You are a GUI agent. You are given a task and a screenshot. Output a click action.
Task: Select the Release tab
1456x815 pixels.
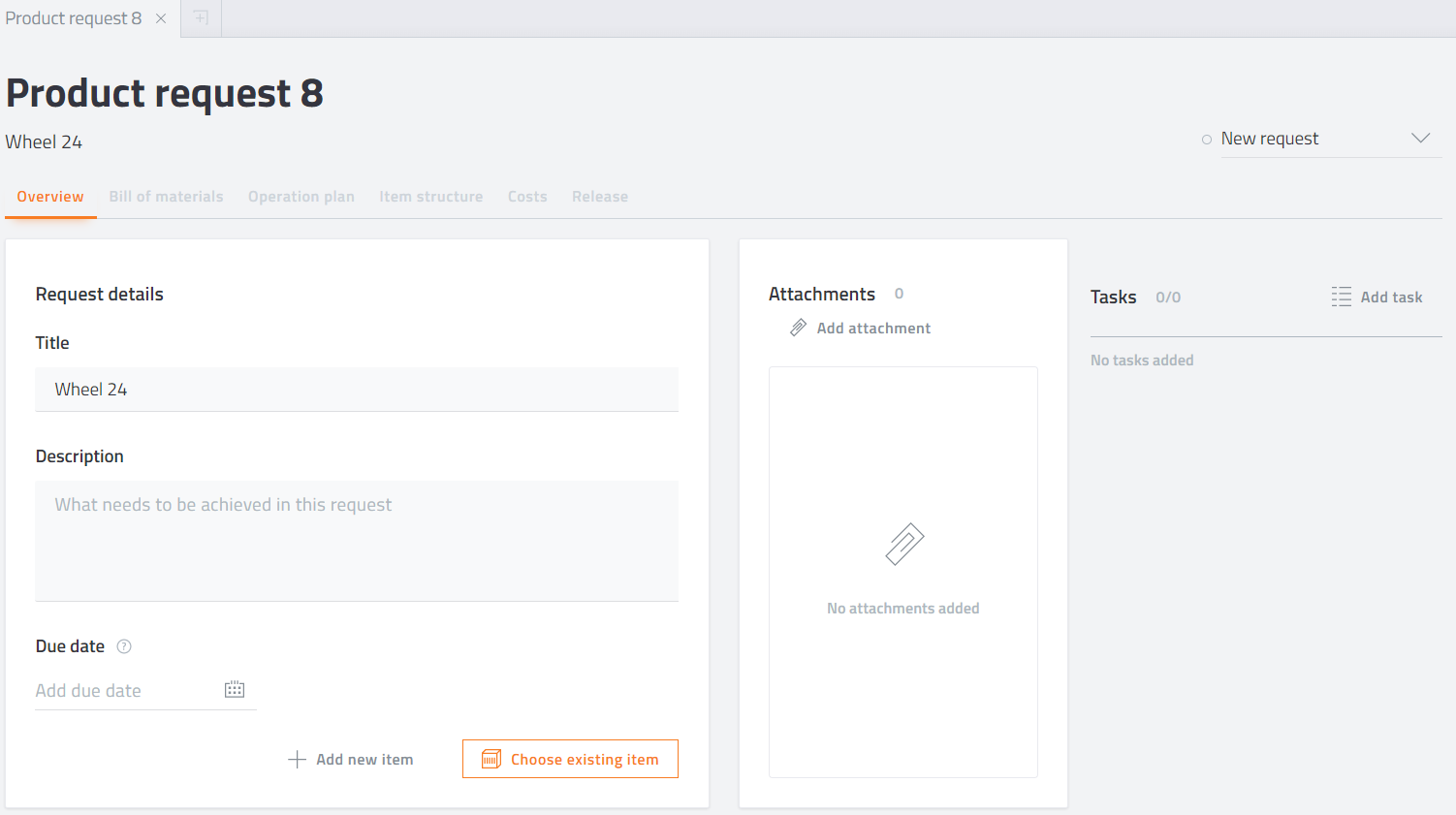pos(600,197)
